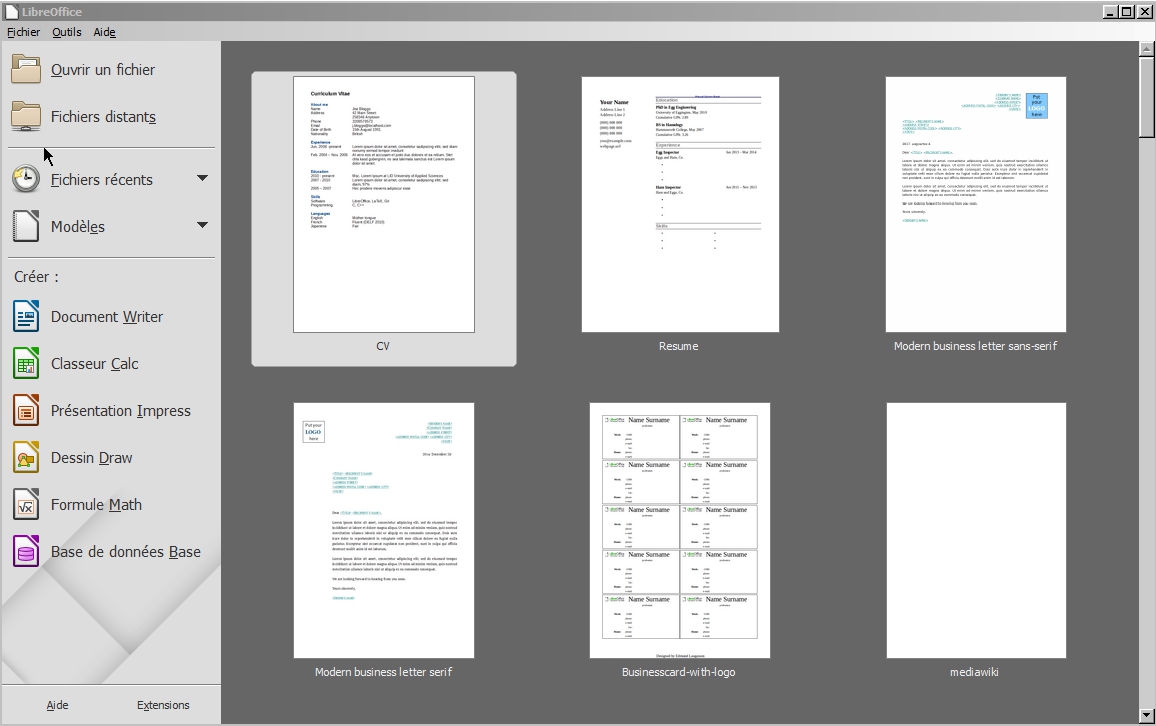Click the Base database icon
This screenshot has width=1156, height=726.
pos(26,551)
